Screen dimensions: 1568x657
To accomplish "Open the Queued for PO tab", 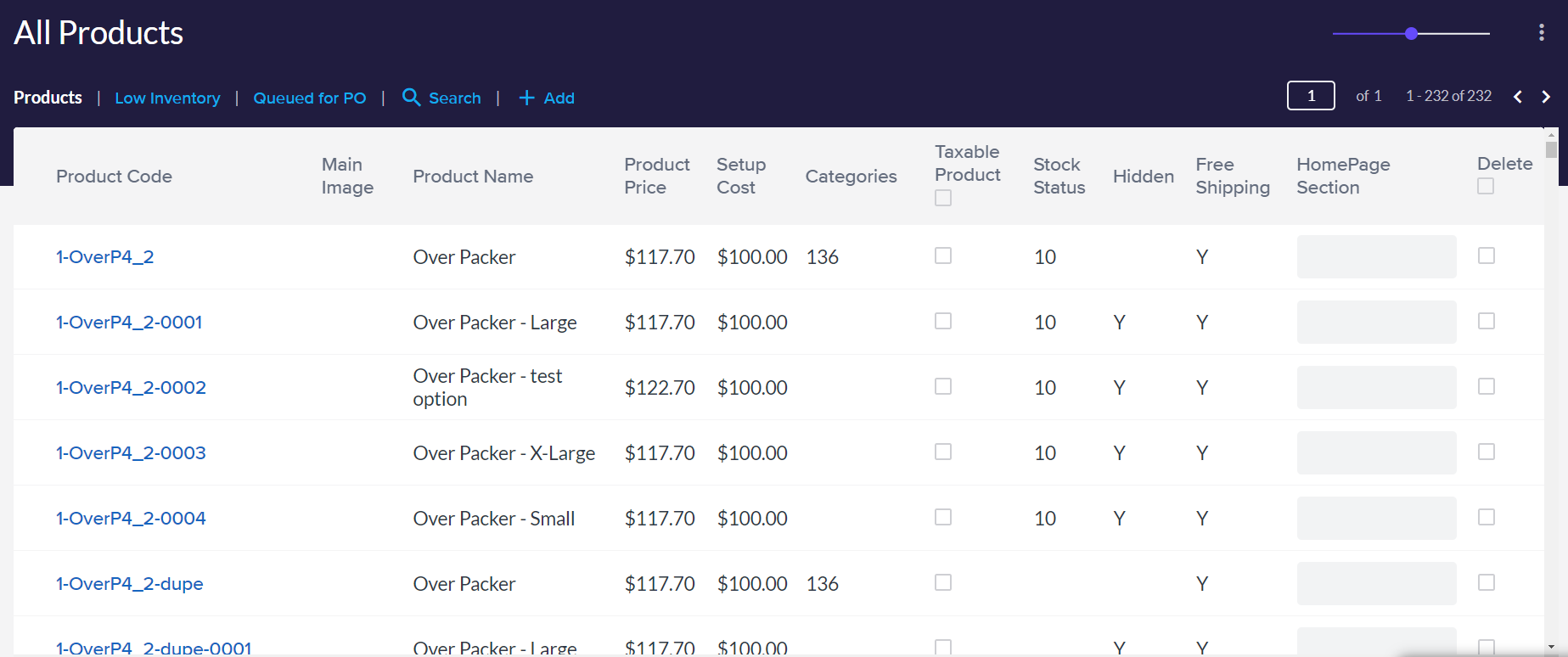I will pyautogui.click(x=310, y=98).
